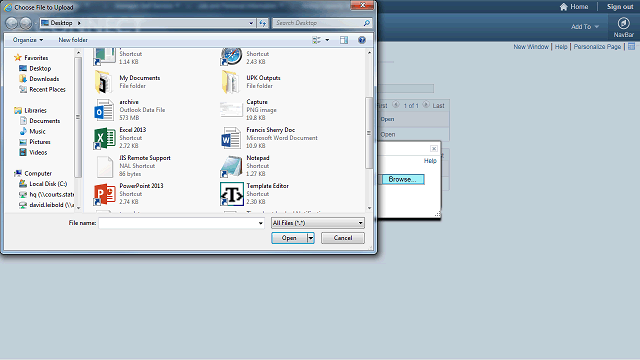
Task: Open the NavBar compass icon
Action: pyautogui.click(x=623, y=23)
